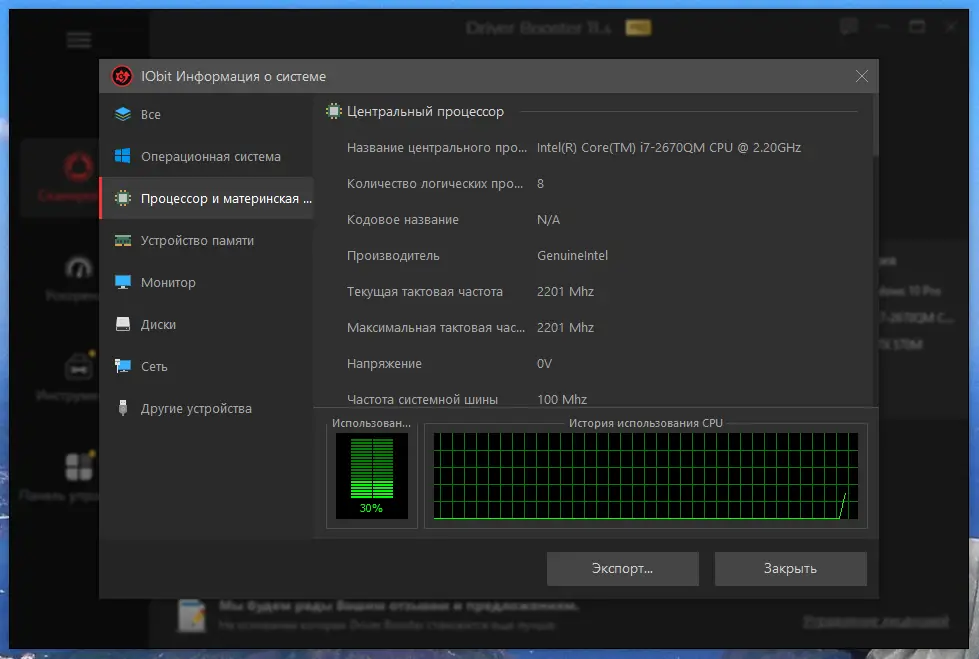Click the IObit logo in the dialog title
The height and width of the screenshot is (659, 979).
point(122,76)
